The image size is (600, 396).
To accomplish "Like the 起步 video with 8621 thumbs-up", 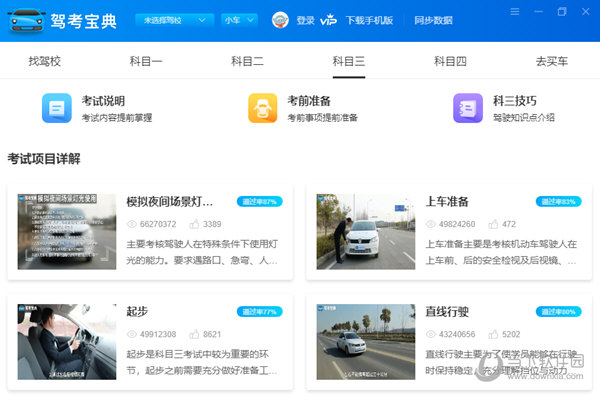I will [x=194, y=334].
